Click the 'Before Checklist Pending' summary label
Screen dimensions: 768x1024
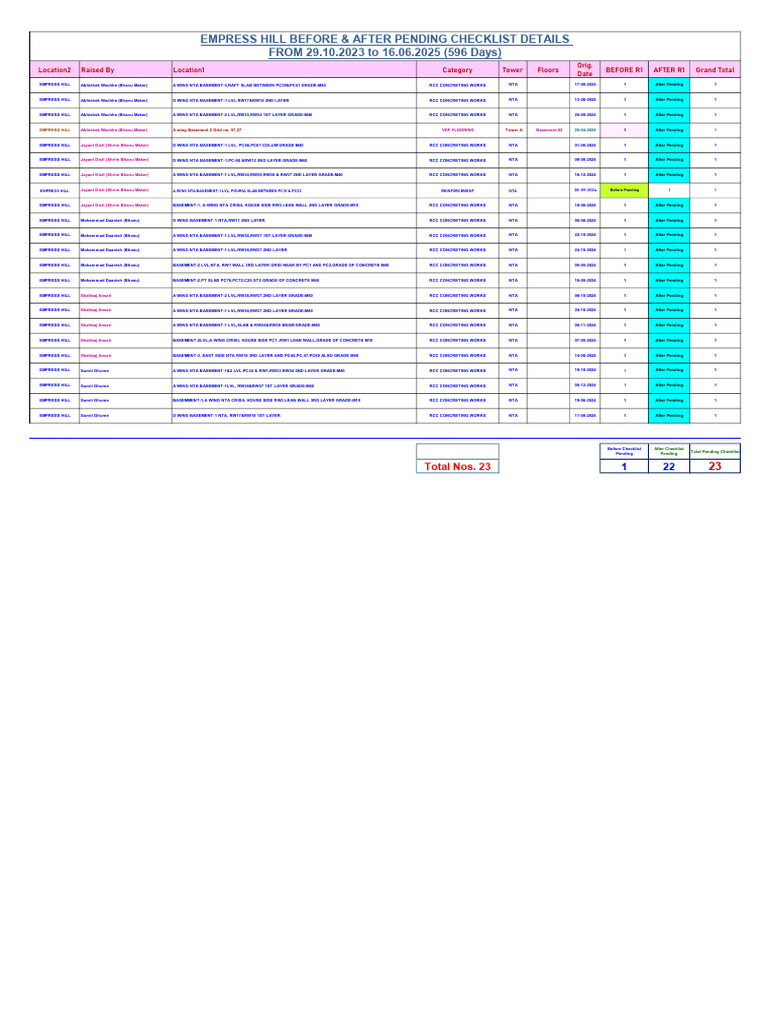pyautogui.click(x=624, y=451)
